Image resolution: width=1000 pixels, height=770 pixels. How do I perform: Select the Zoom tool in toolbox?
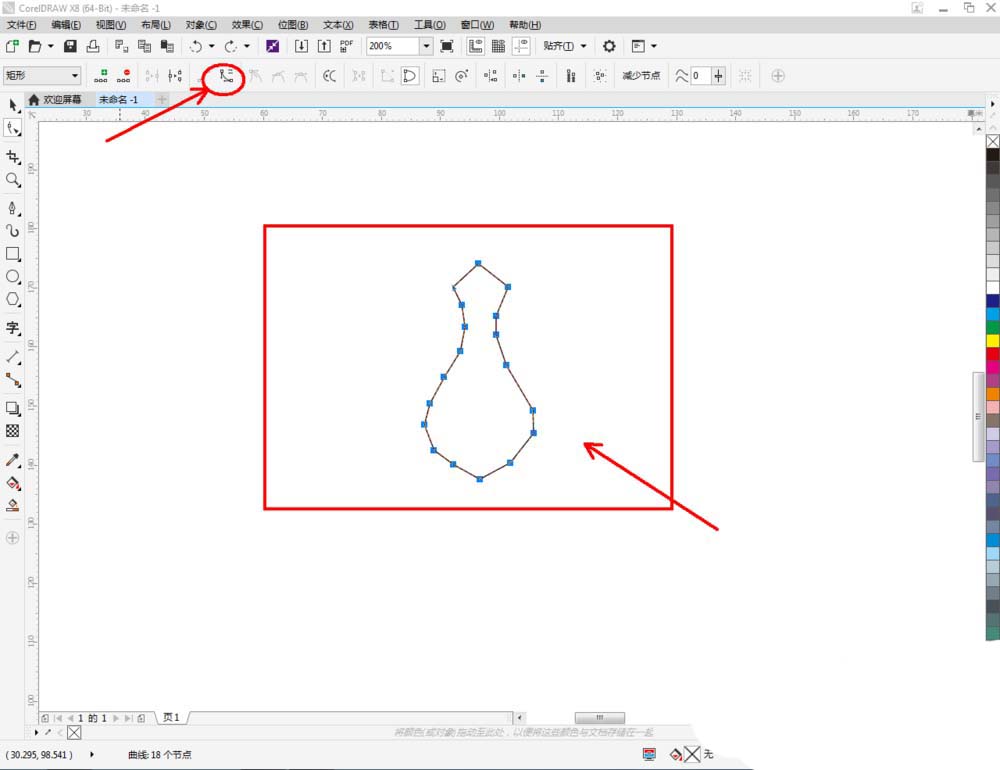(13, 180)
